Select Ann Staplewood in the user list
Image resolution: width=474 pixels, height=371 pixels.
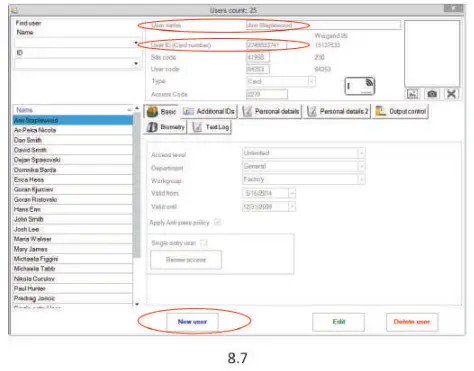pos(73,120)
